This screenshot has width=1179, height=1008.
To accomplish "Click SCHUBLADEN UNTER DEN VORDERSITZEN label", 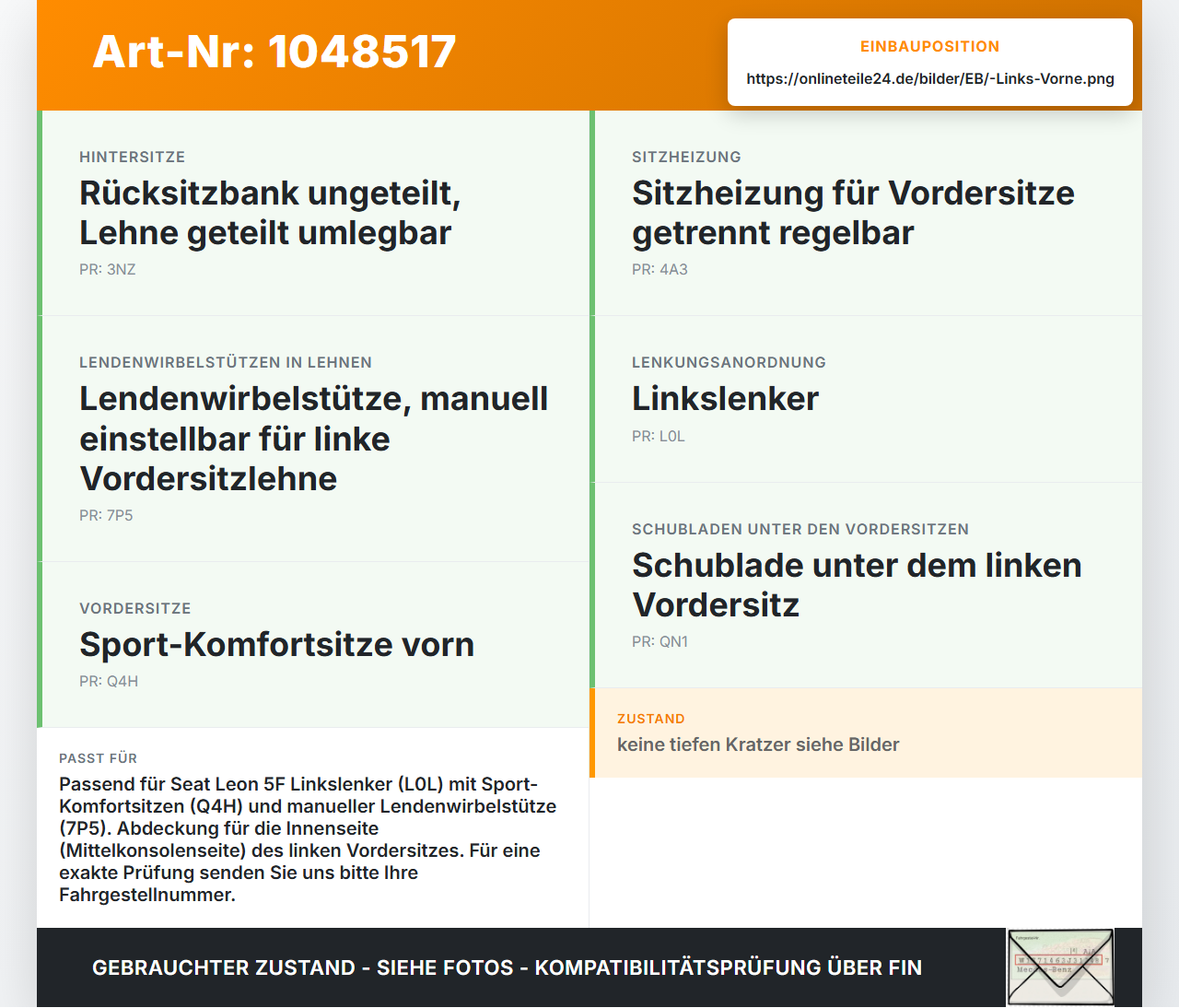I will coord(800,529).
